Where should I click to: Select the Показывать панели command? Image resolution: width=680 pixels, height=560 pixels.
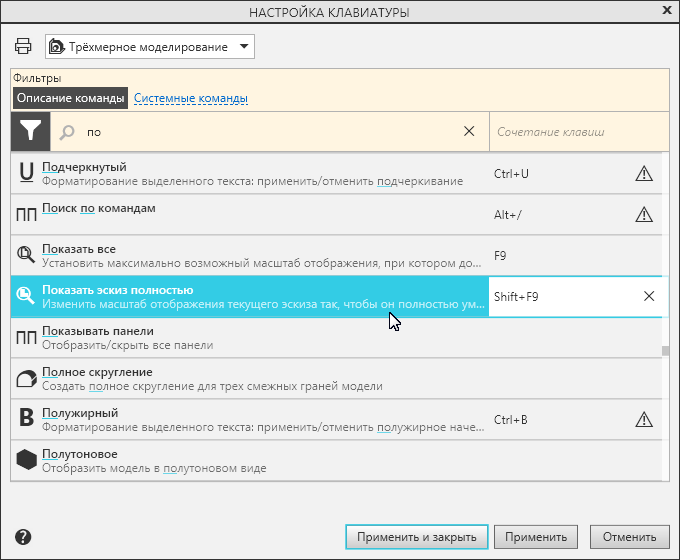tap(250, 338)
